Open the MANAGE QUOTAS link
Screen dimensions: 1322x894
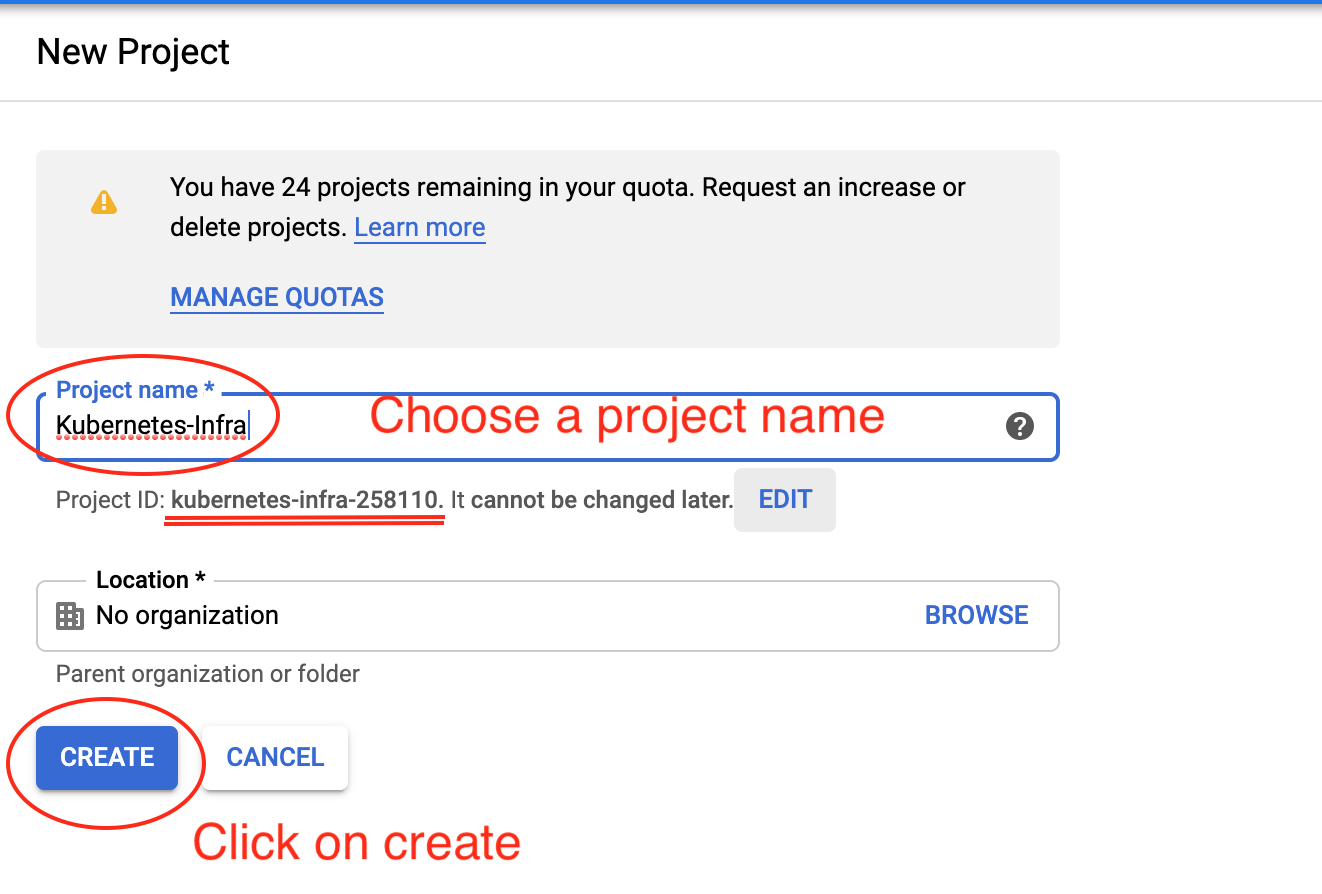(277, 298)
